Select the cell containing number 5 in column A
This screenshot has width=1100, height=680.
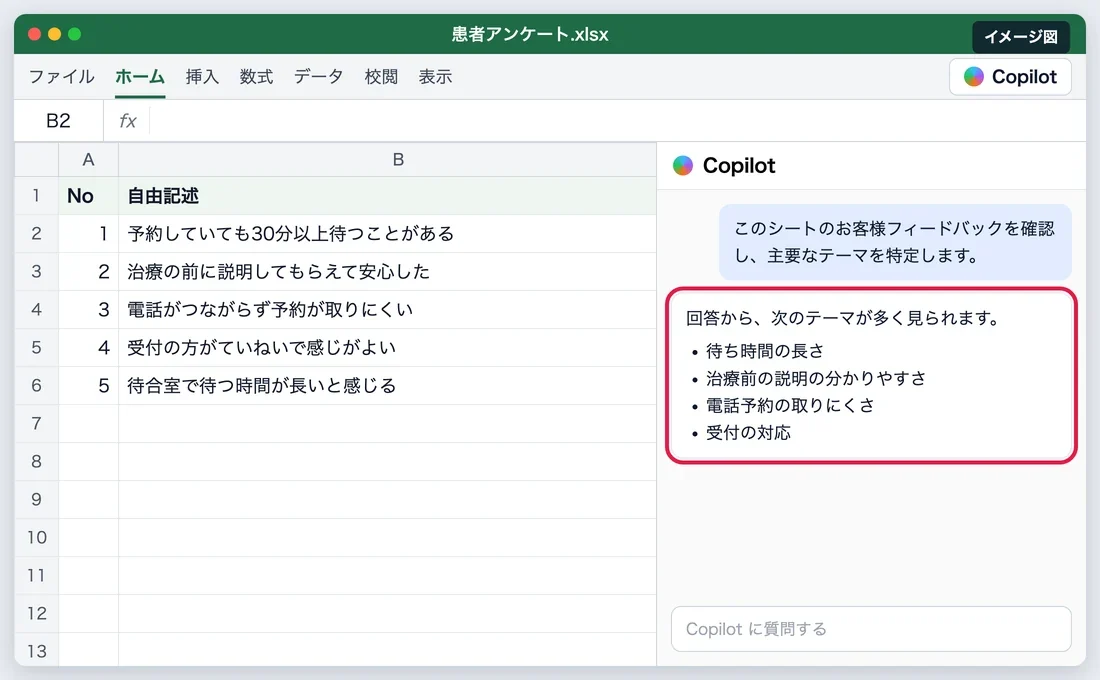pos(88,385)
